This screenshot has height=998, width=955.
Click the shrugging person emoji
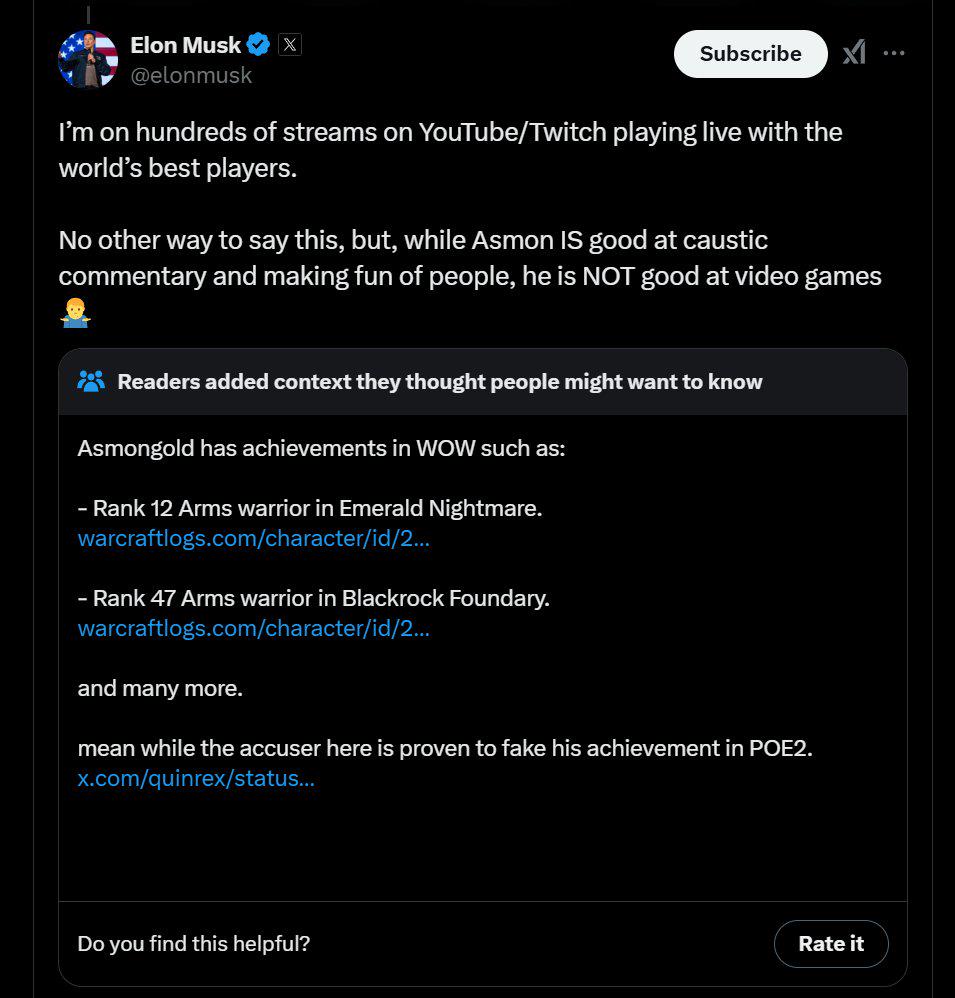(x=74, y=314)
